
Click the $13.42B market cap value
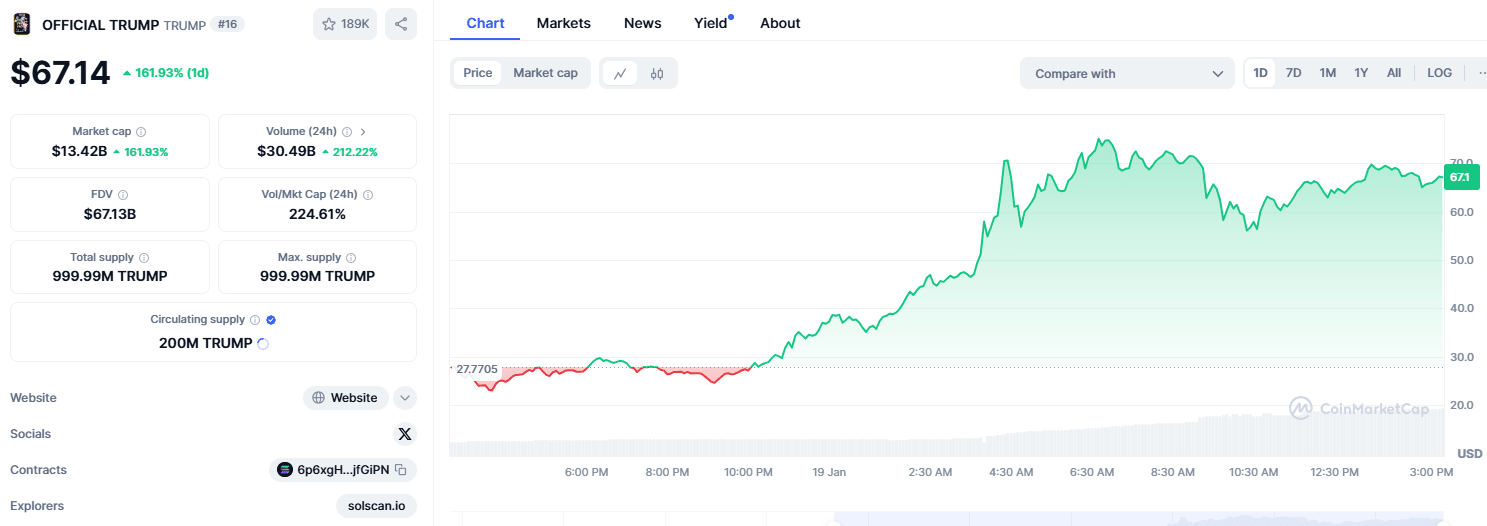pyautogui.click(x=79, y=152)
